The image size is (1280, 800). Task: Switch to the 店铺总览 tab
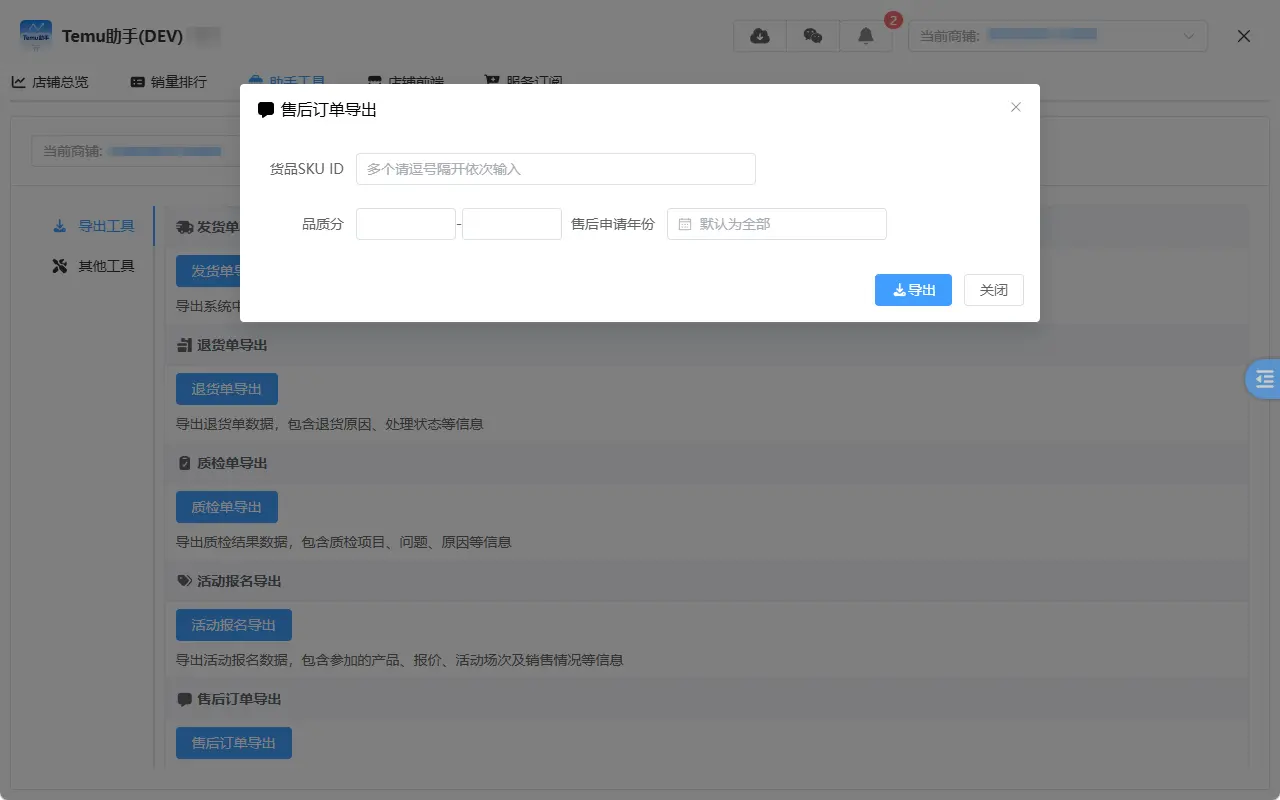point(50,82)
